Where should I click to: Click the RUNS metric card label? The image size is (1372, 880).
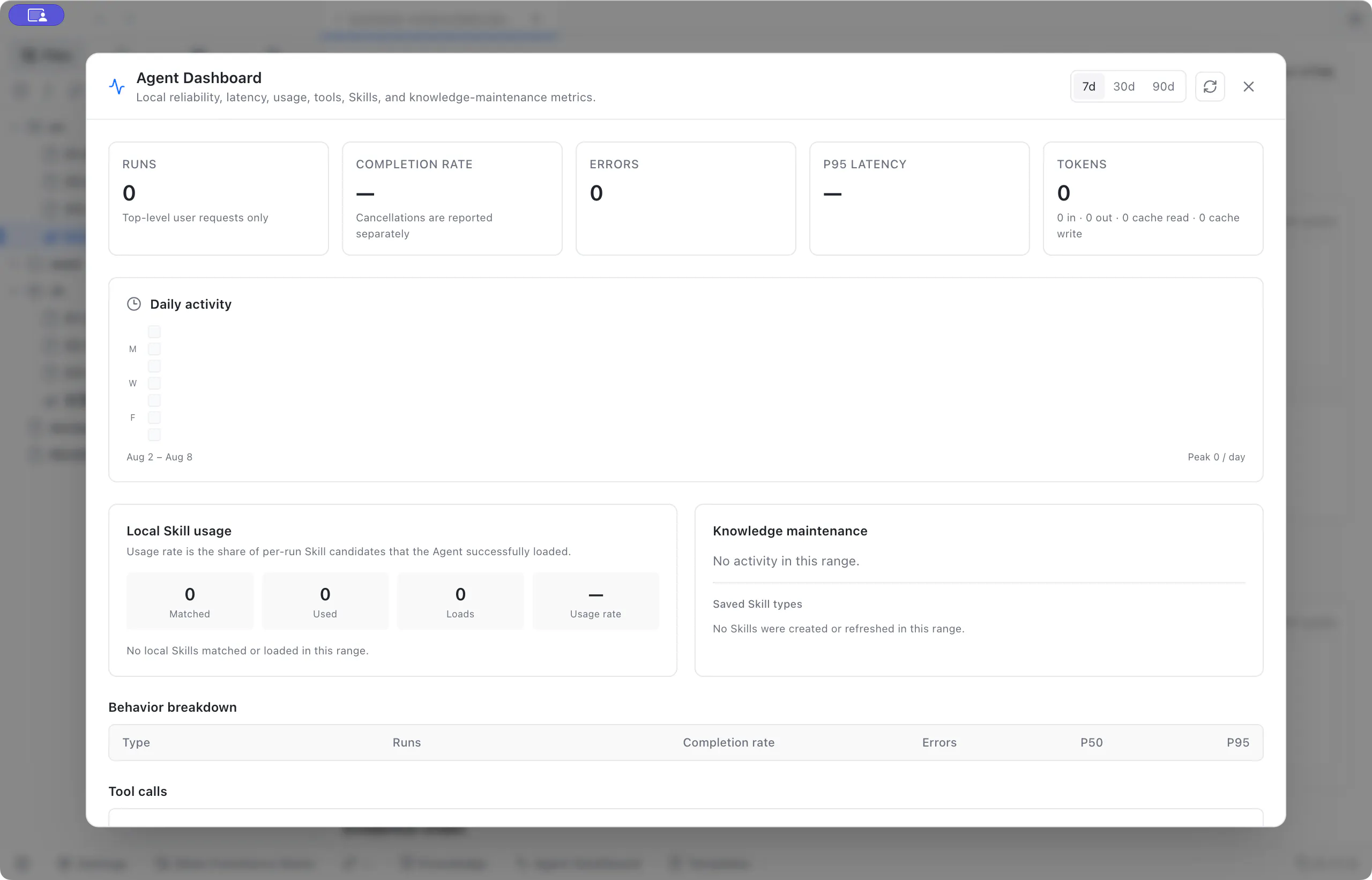pyautogui.click(x=139, y=164)
